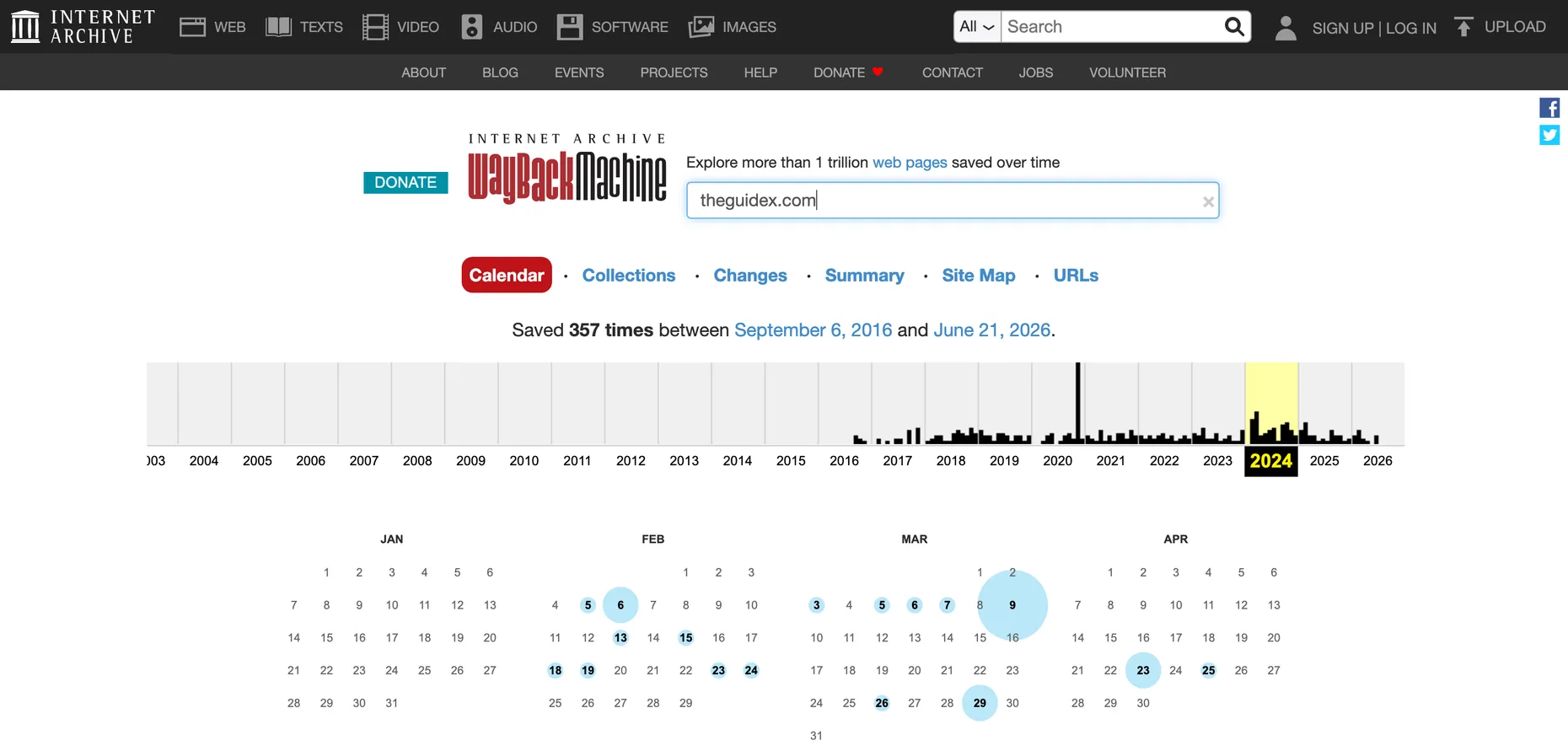
Task: Open the Web section icon
Action: tap(193, 27)
